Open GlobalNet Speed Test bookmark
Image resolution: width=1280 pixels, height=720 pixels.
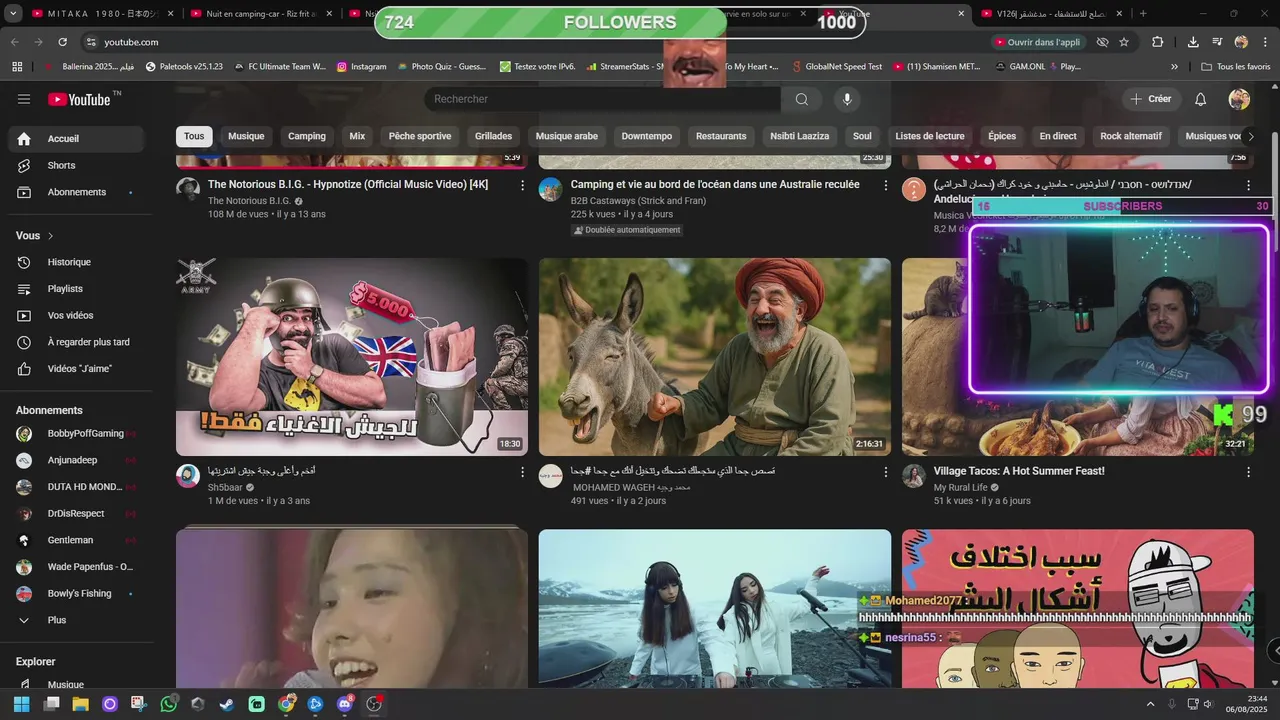coord(836,67)
